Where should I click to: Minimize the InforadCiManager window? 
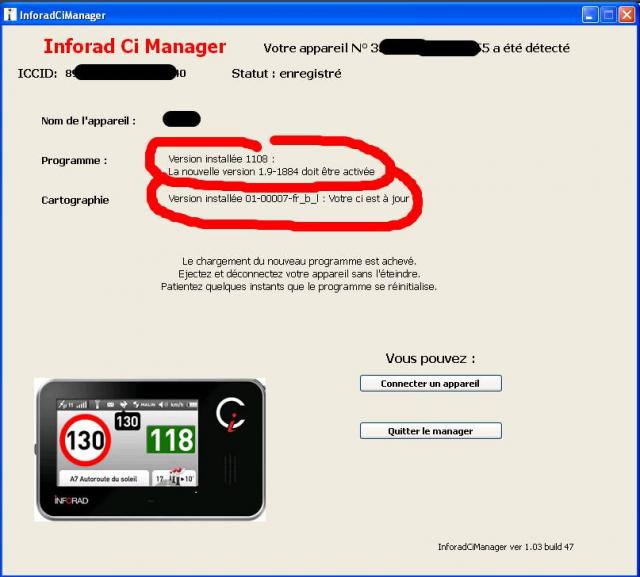point(589,15)
